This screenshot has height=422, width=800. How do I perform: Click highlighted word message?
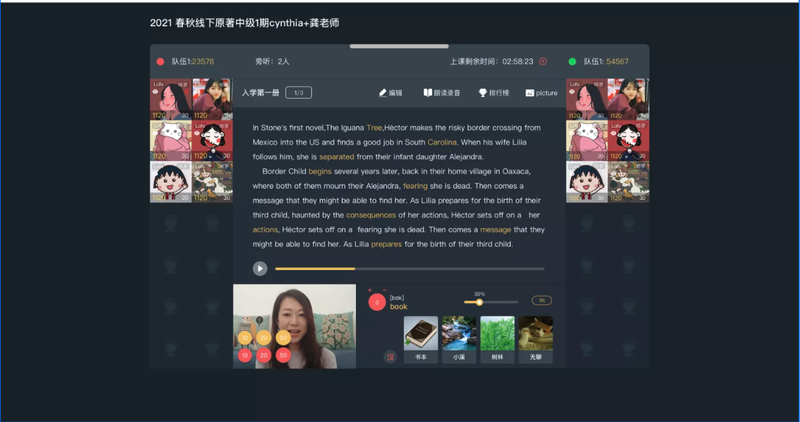495,230
